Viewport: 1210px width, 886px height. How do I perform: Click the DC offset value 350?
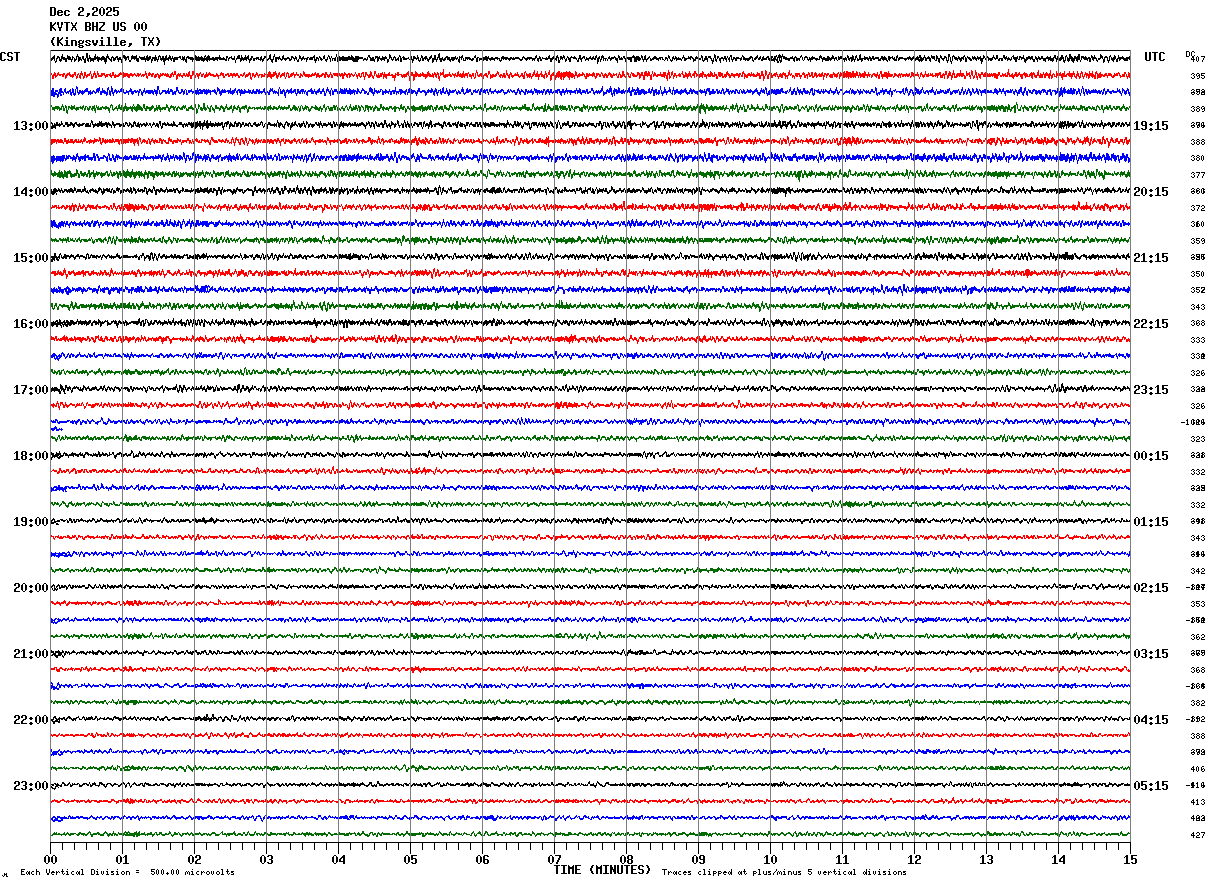[x=1197, y=274]
